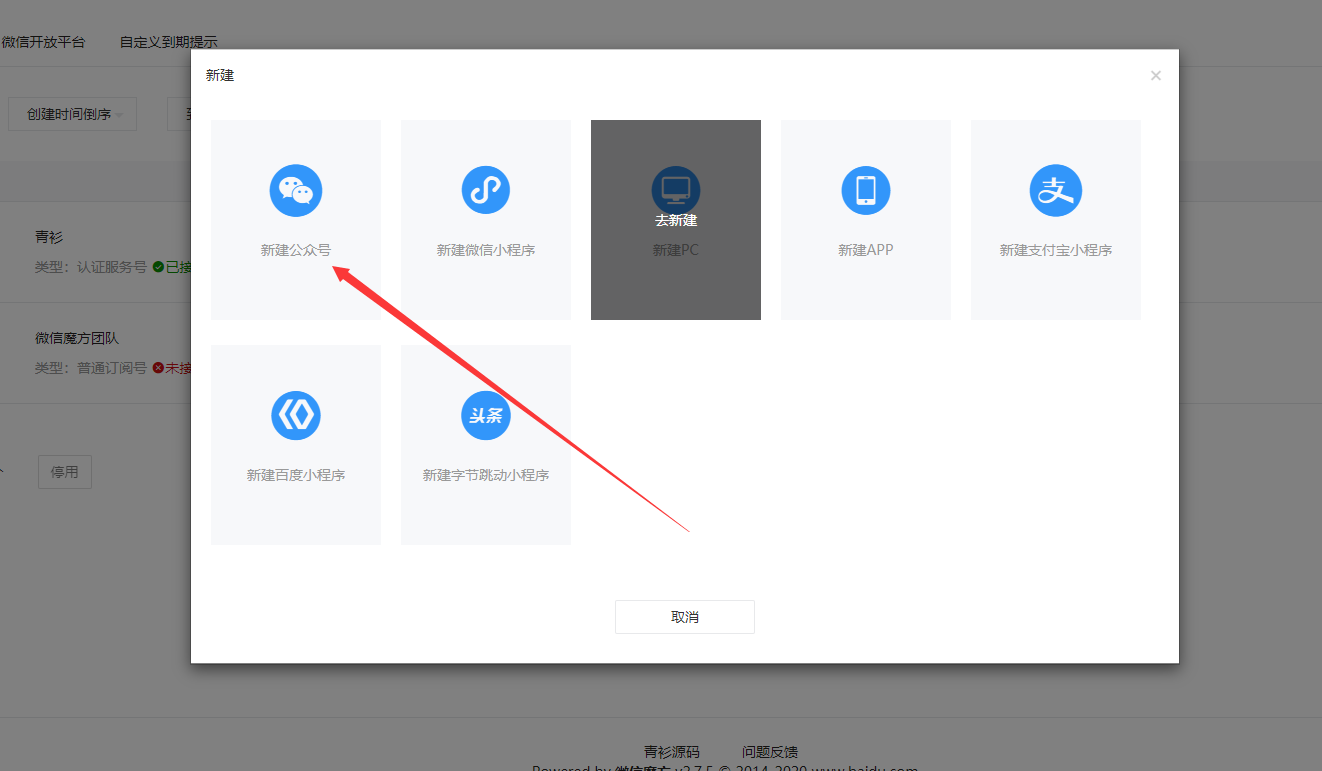Click the Toutiao ByteDance icon
Screen dimensions: 1322x771
tap(486, 415)
